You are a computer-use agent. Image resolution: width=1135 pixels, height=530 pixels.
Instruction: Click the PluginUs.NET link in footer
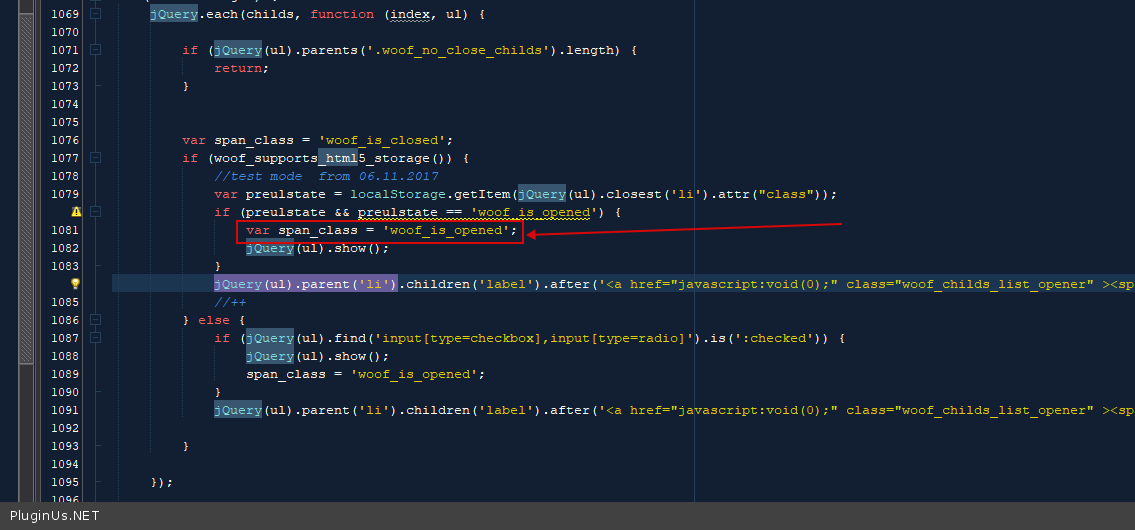pyautogui.click(x=54, y=516)
